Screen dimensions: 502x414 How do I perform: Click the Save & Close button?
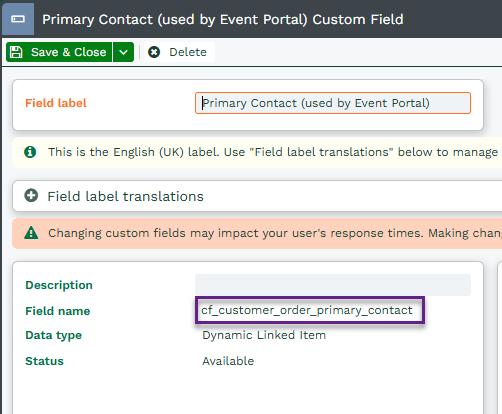pos(59,52)
